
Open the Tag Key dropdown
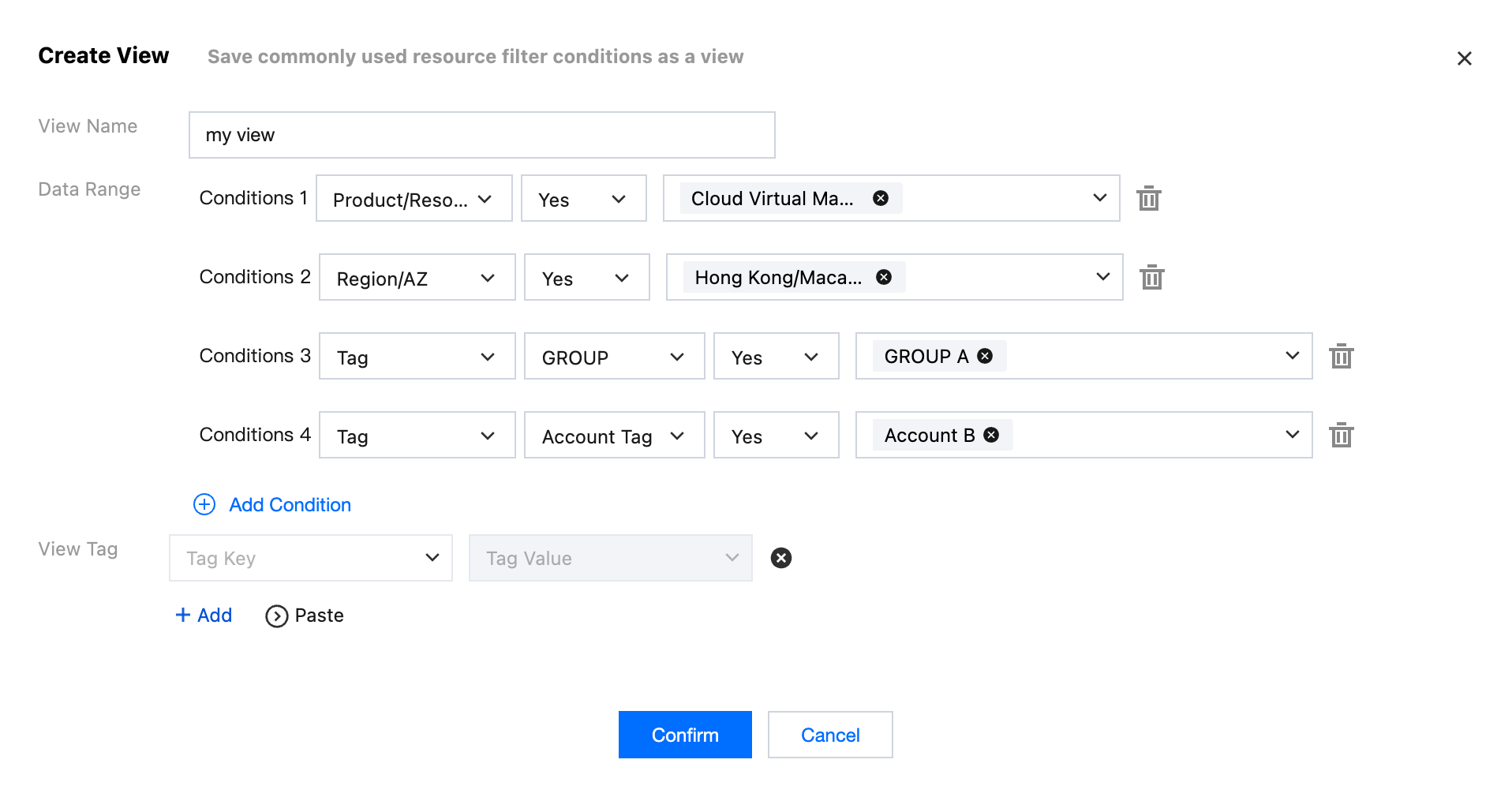click(x=311, y=558)
